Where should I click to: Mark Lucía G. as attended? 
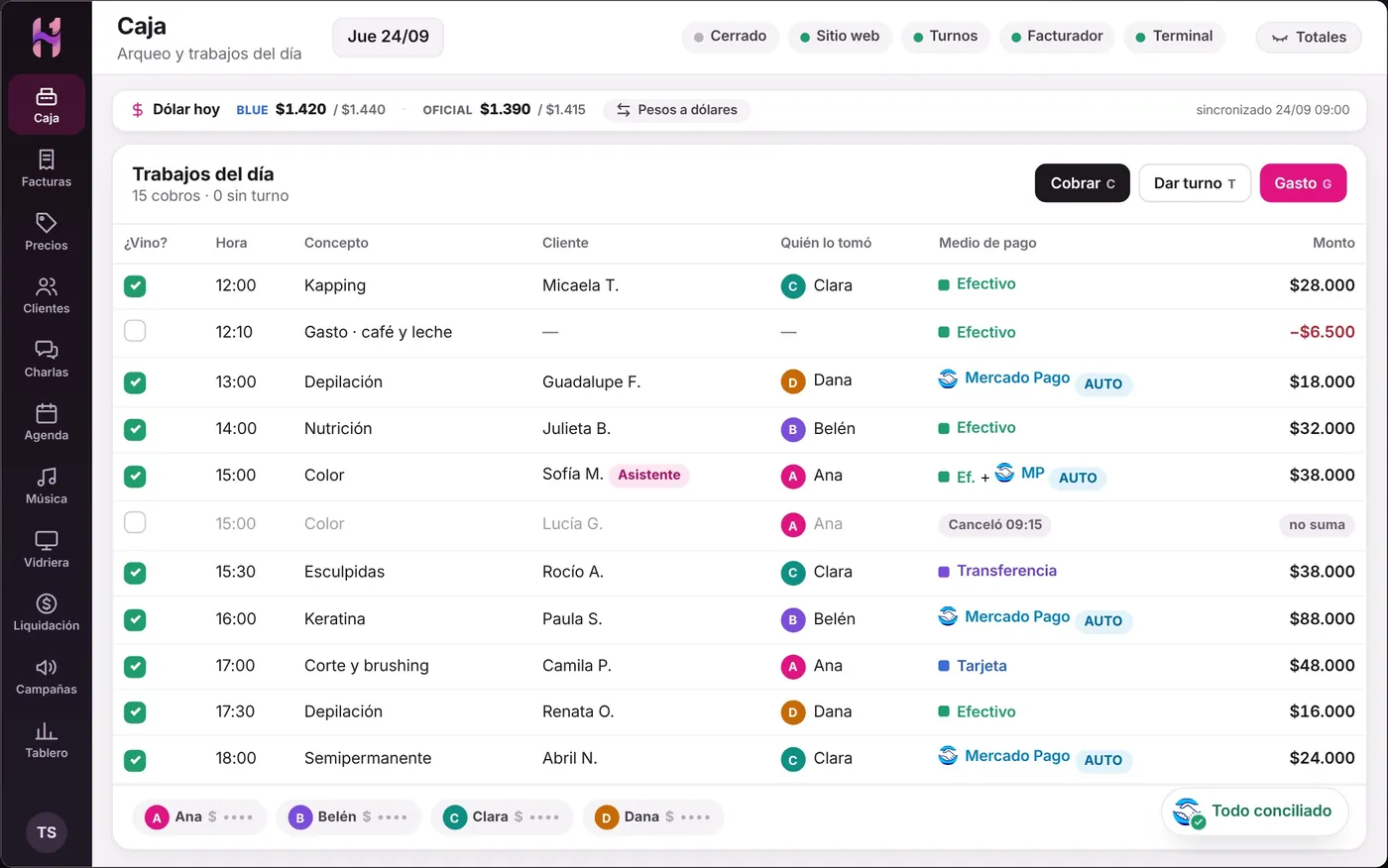pos(135,522)
